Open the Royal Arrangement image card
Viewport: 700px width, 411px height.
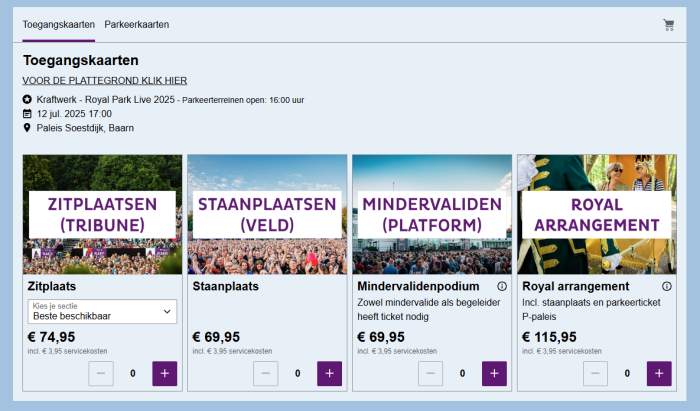click(x=597, y=214)
